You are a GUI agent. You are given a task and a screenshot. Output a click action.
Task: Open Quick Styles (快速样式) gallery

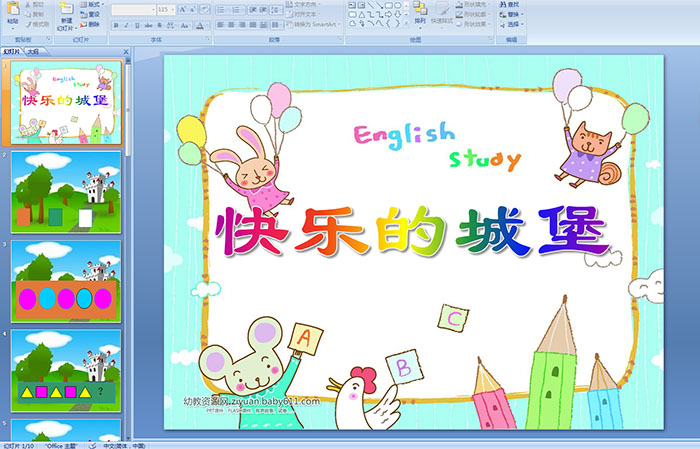point(442,16)
